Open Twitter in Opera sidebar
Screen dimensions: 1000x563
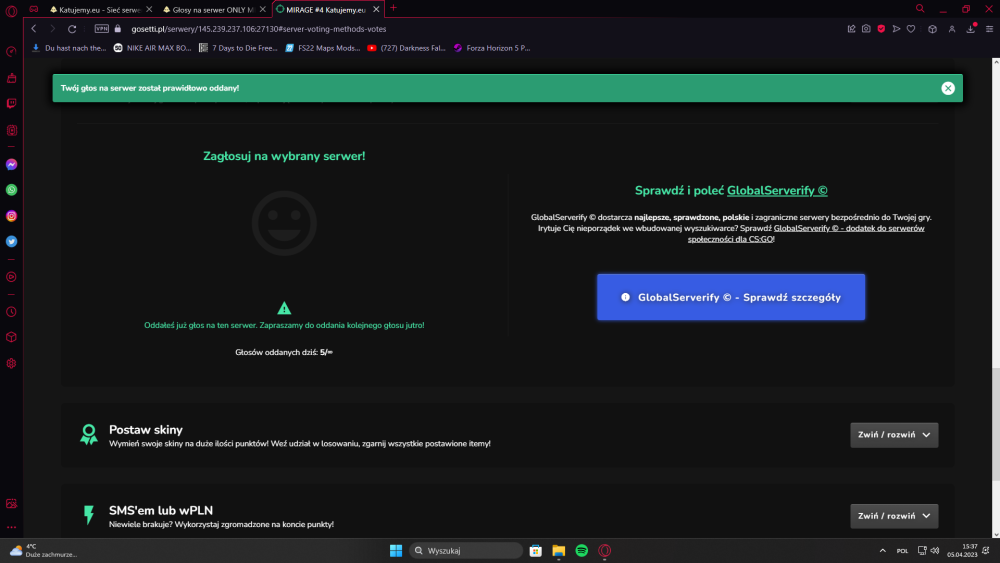click(11, 242)
